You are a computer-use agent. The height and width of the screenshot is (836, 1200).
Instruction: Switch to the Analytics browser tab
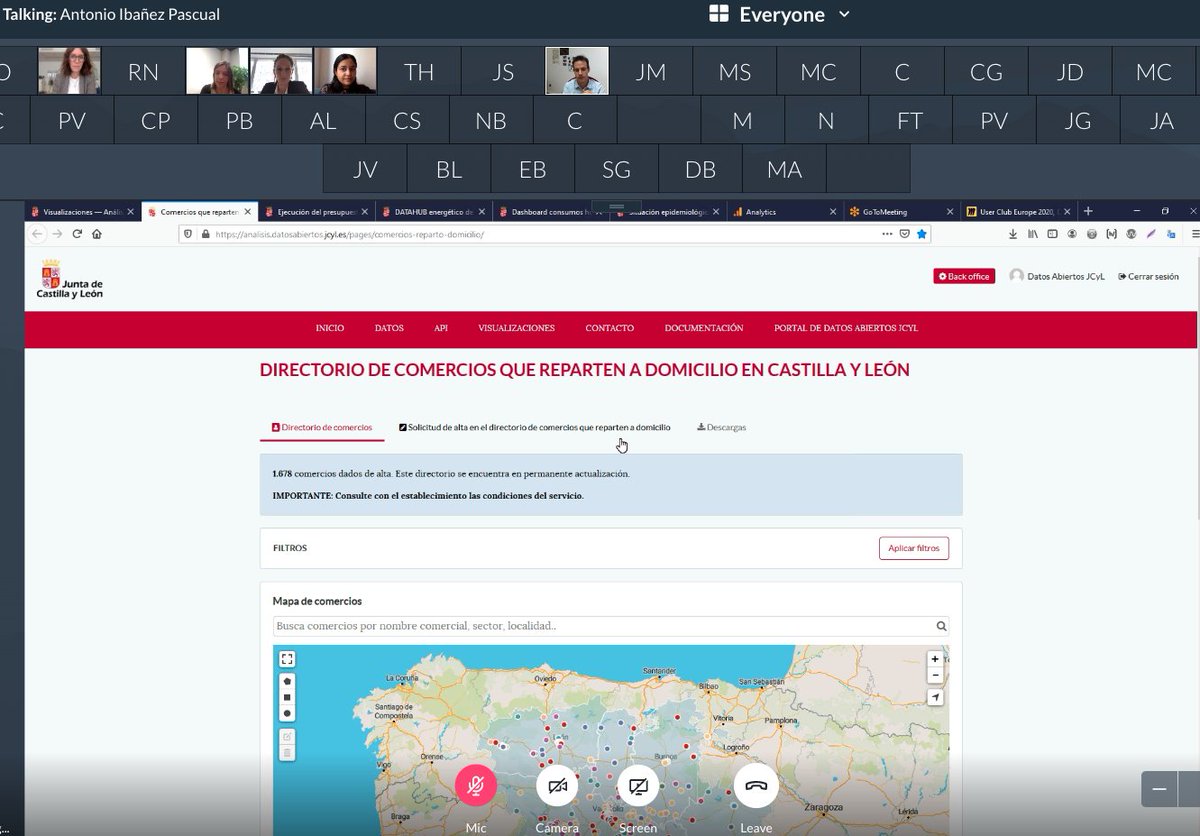click(784, 212)
